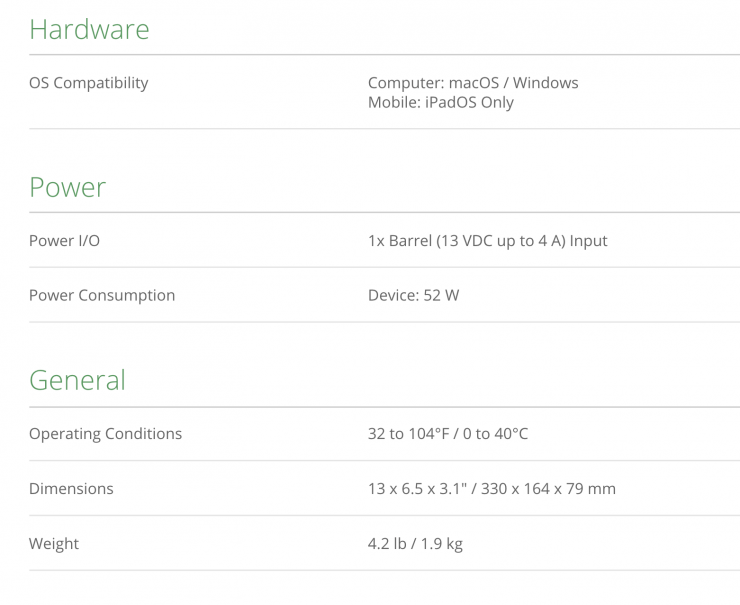This screenshot has width=740, height=605.
Task: Select the Operating Conditions label
Action: coord(105,434)
